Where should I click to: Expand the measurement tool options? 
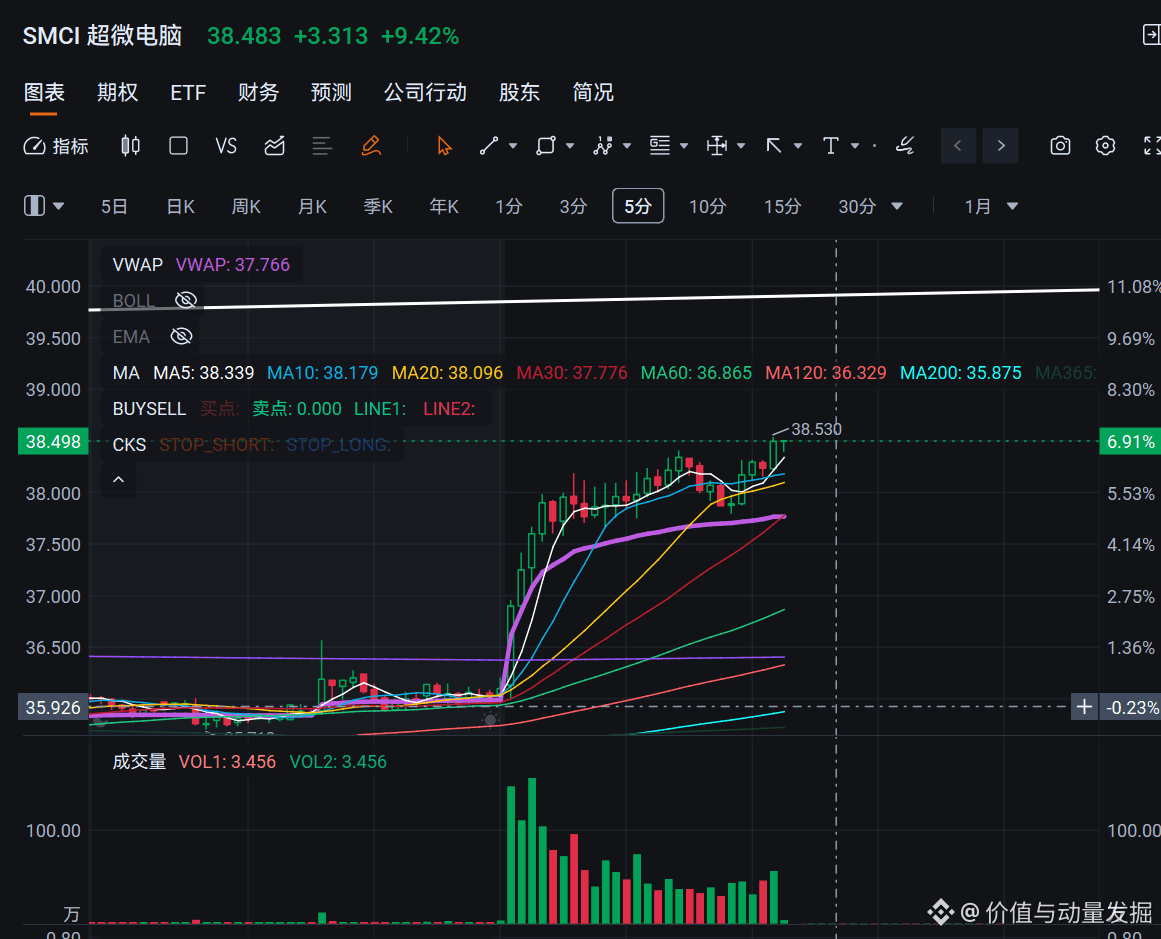741,146
